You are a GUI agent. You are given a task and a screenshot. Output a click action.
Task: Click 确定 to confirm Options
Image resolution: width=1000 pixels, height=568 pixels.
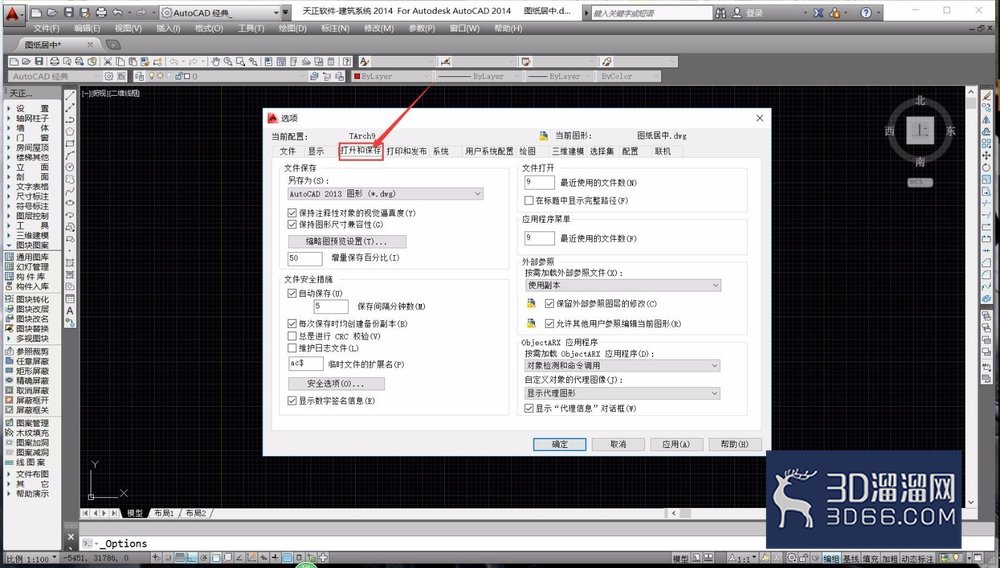[x=560, y=444]
